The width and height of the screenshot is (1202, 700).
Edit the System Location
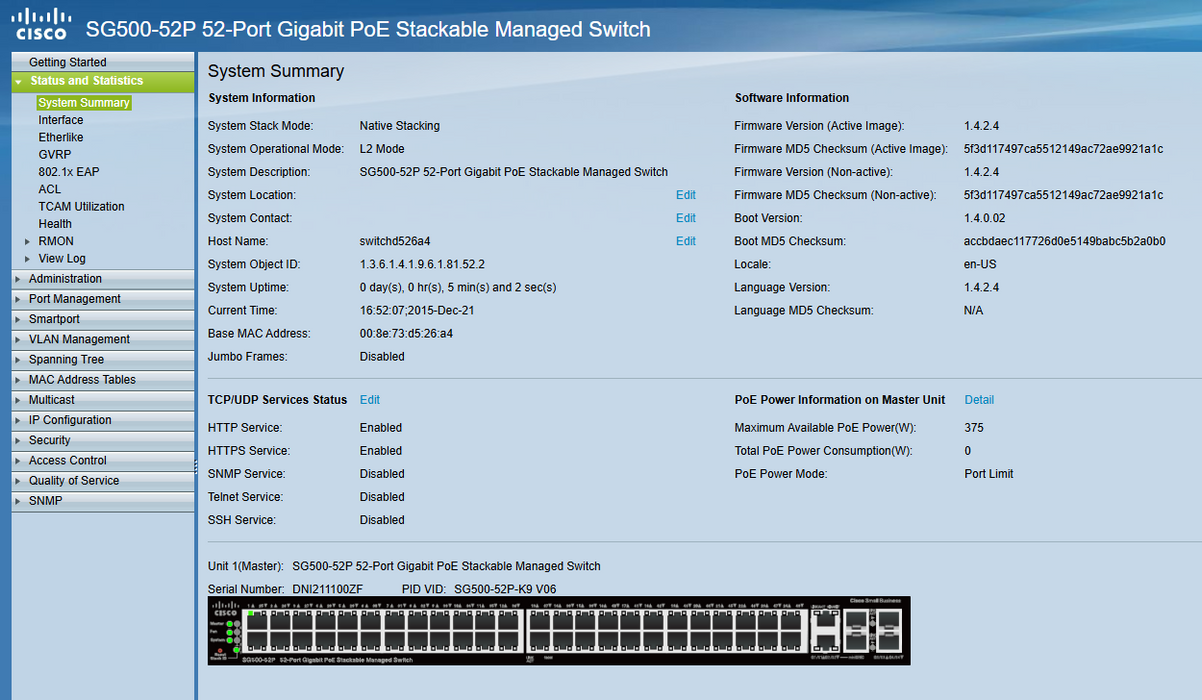click(x=685, y=194)
